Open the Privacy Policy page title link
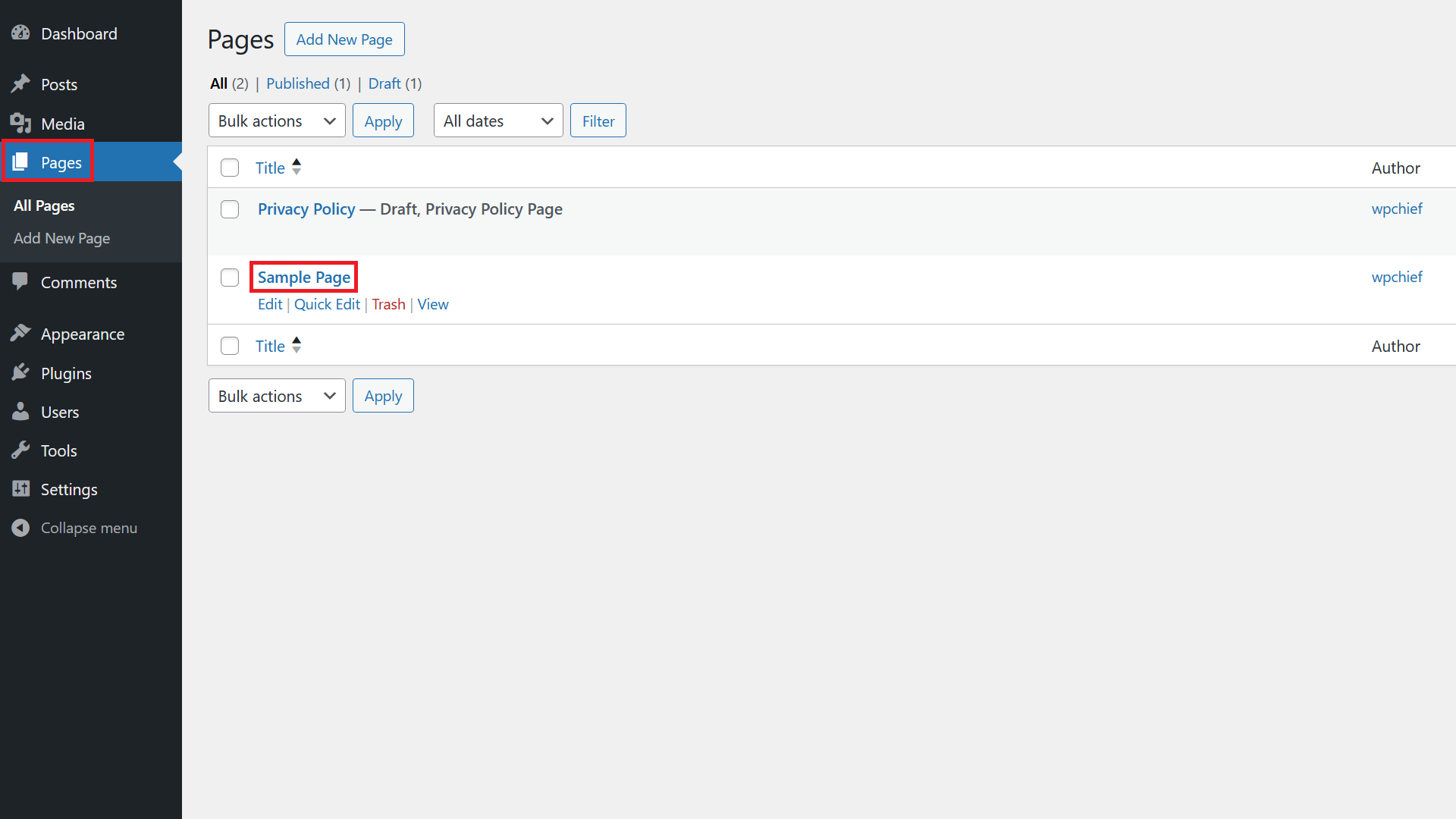This screenshot has width=1456, height=819. pyautogui.click(x=306, y=209)
